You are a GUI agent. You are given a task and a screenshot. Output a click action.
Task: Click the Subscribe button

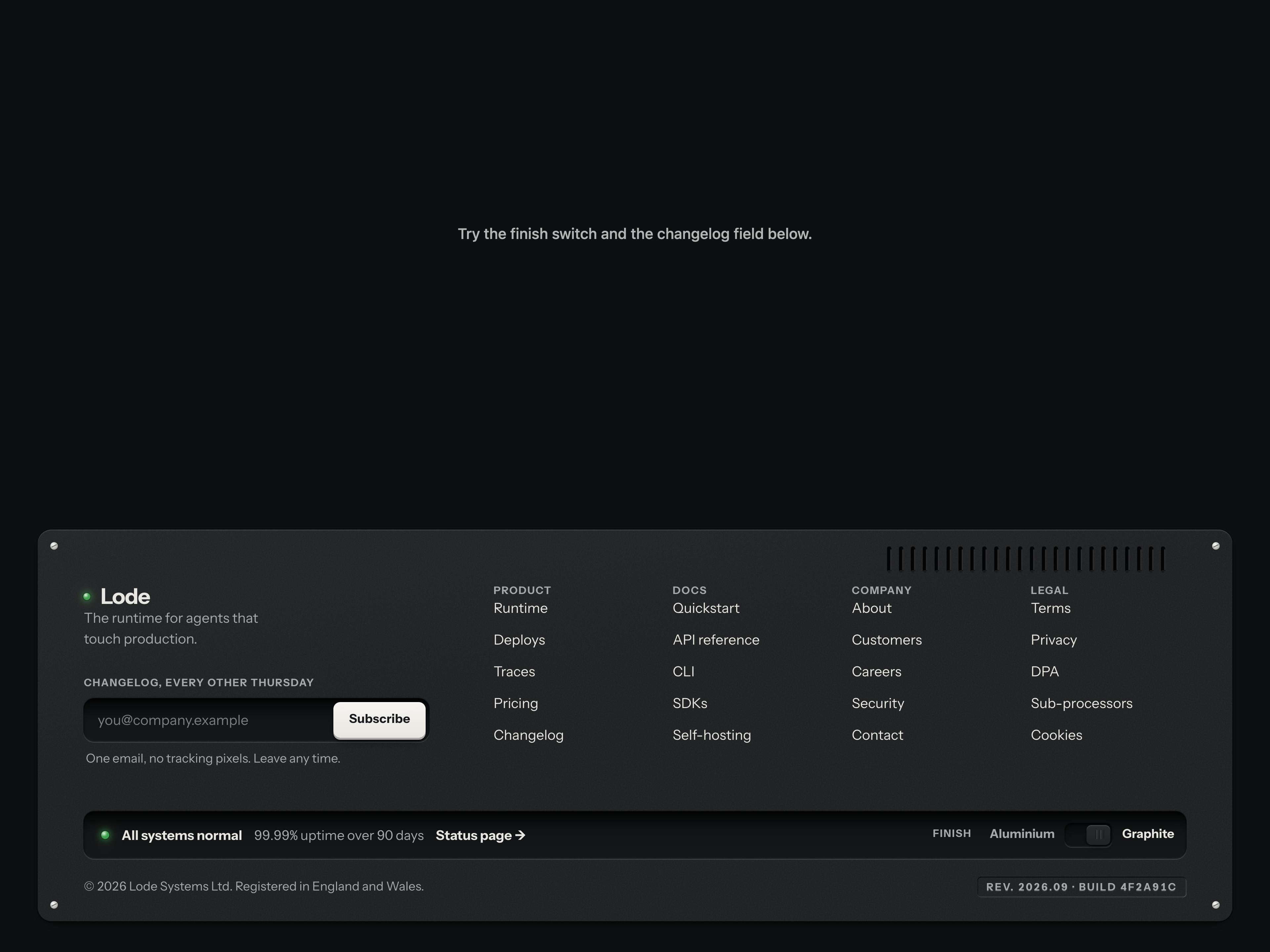tap(379, 720)
